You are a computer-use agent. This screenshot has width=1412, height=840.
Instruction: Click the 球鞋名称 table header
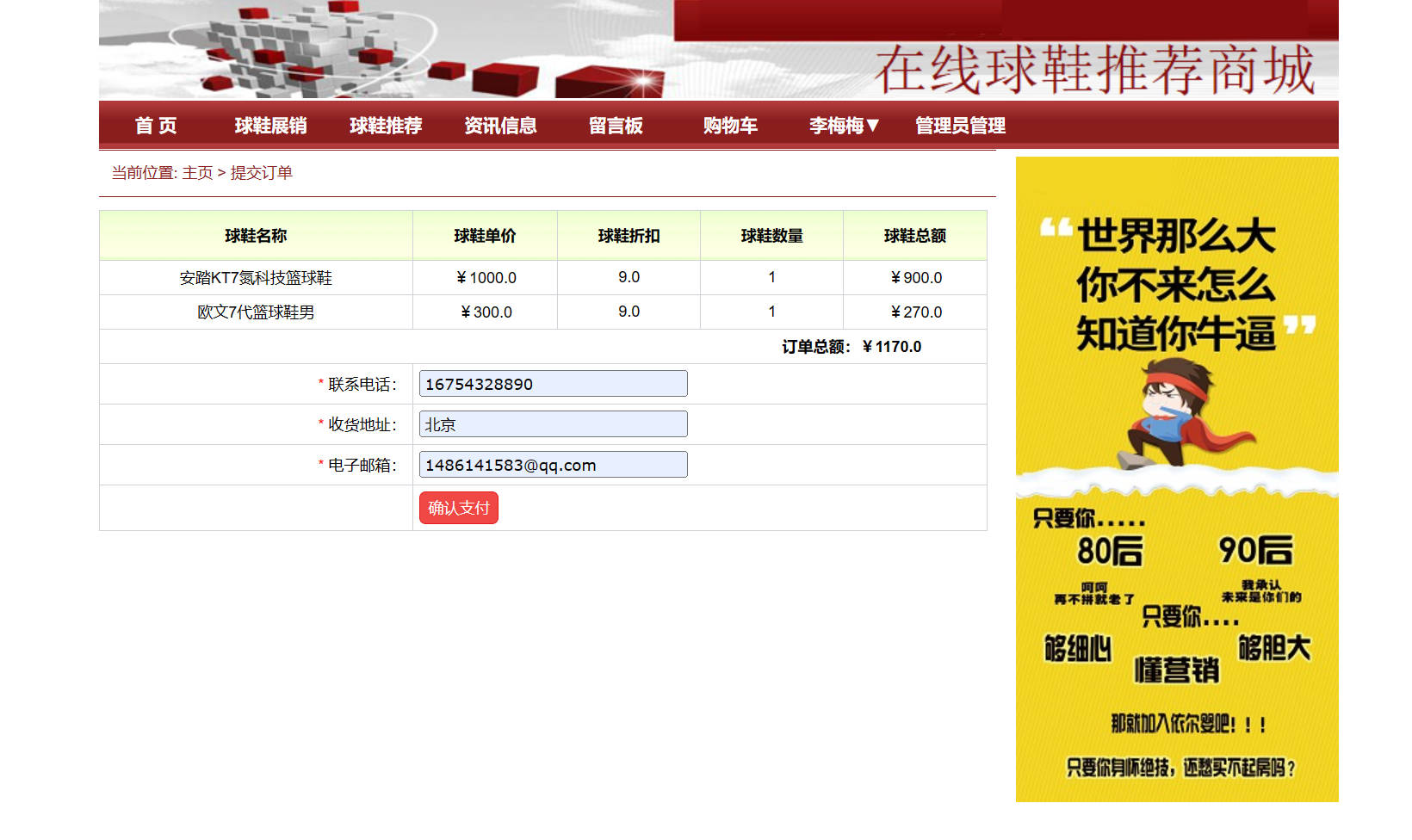[x=256, y=236]
